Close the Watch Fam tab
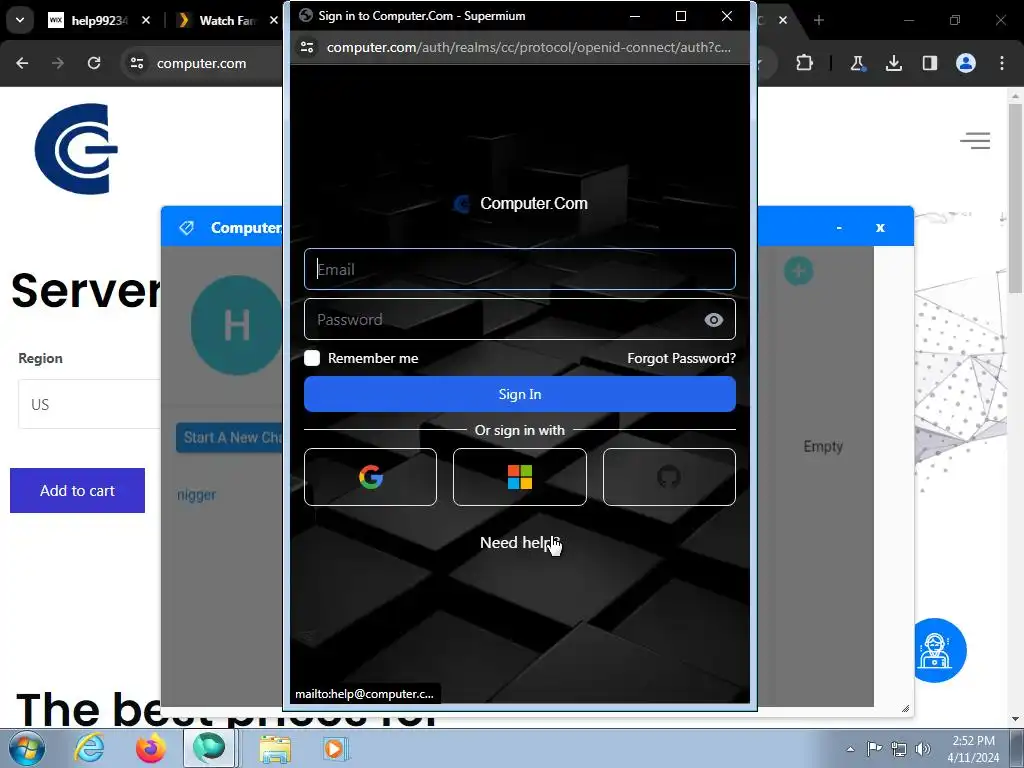This screenshot has width=1024, height=768. pyautogui.click(x=274, y=20)
